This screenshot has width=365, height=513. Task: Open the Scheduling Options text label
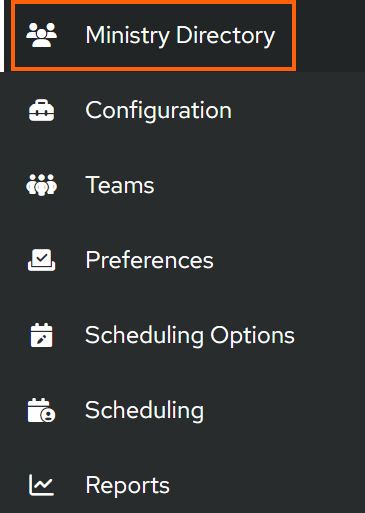[x=190, y=336]
